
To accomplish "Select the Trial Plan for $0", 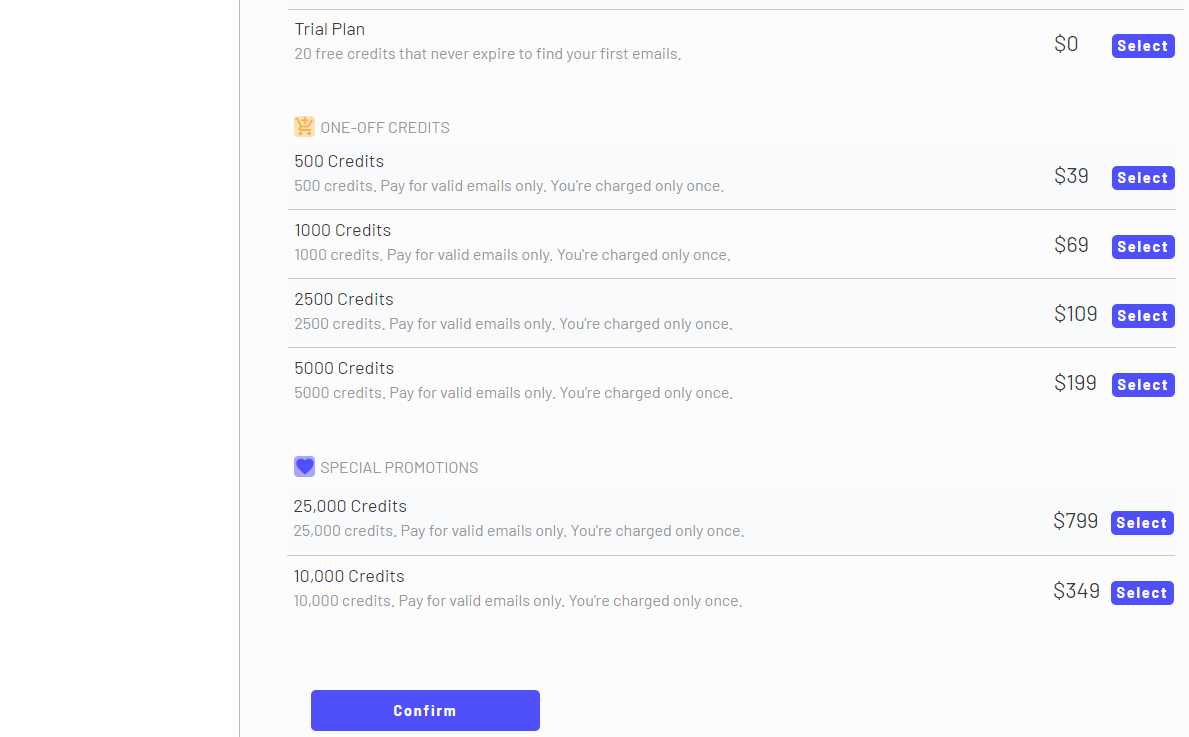I will click(x=1142, y=46).
